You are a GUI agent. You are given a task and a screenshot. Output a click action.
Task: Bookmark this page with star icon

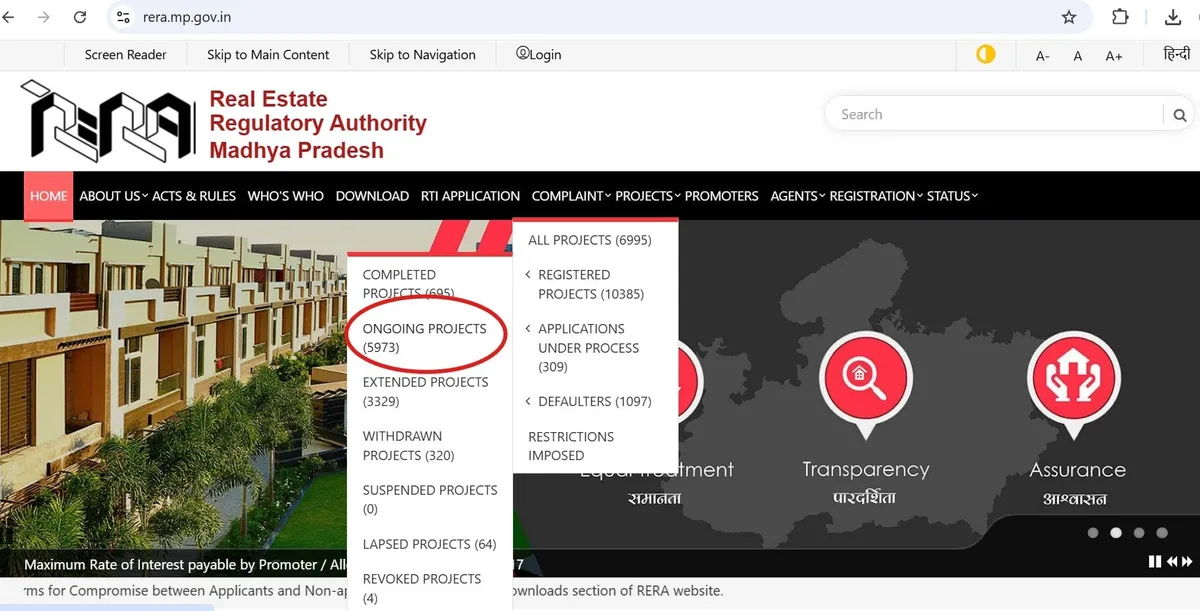click(x=1069, y=17)
